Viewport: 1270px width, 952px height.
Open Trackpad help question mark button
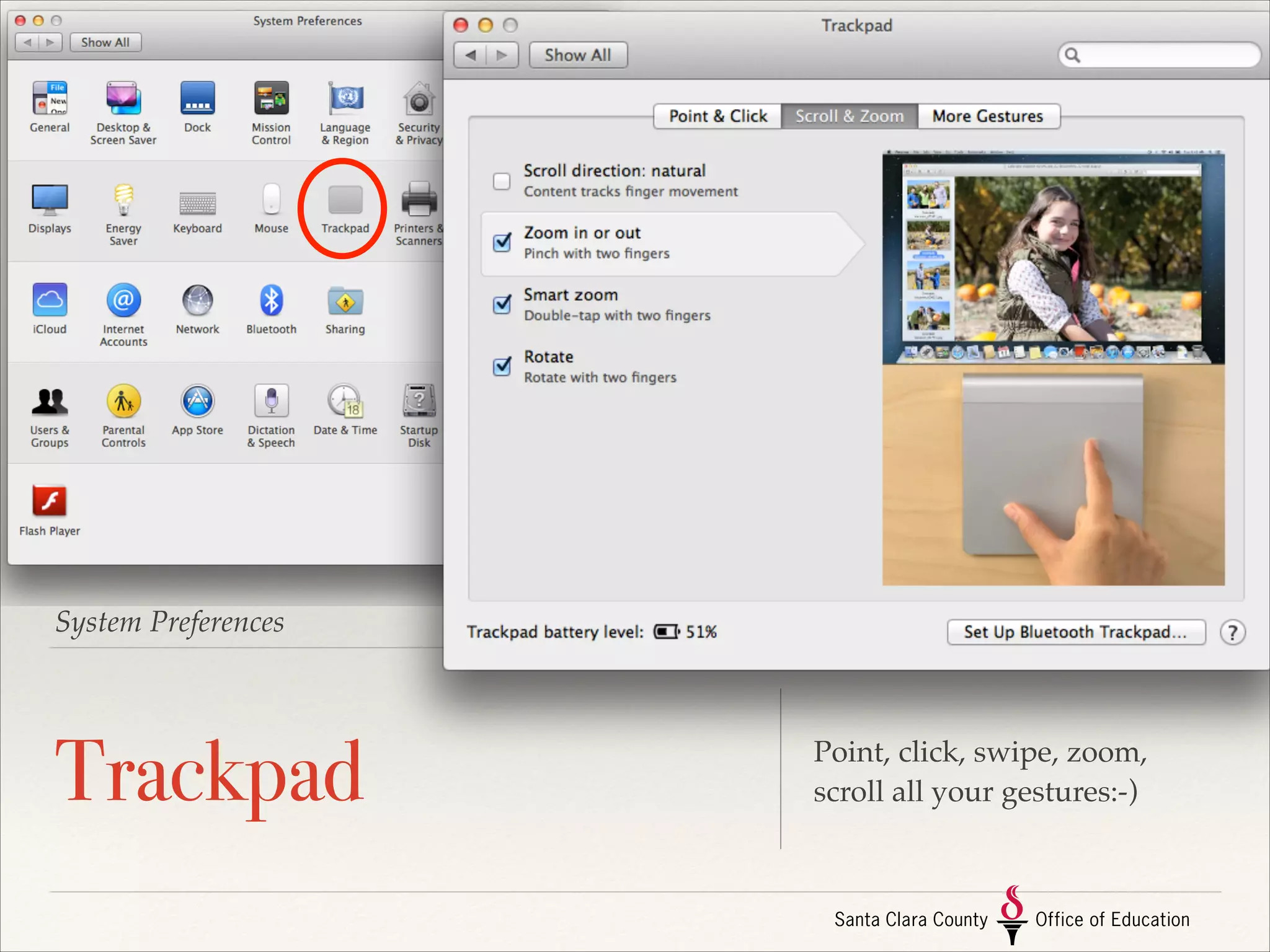(x=1232, y=633)
